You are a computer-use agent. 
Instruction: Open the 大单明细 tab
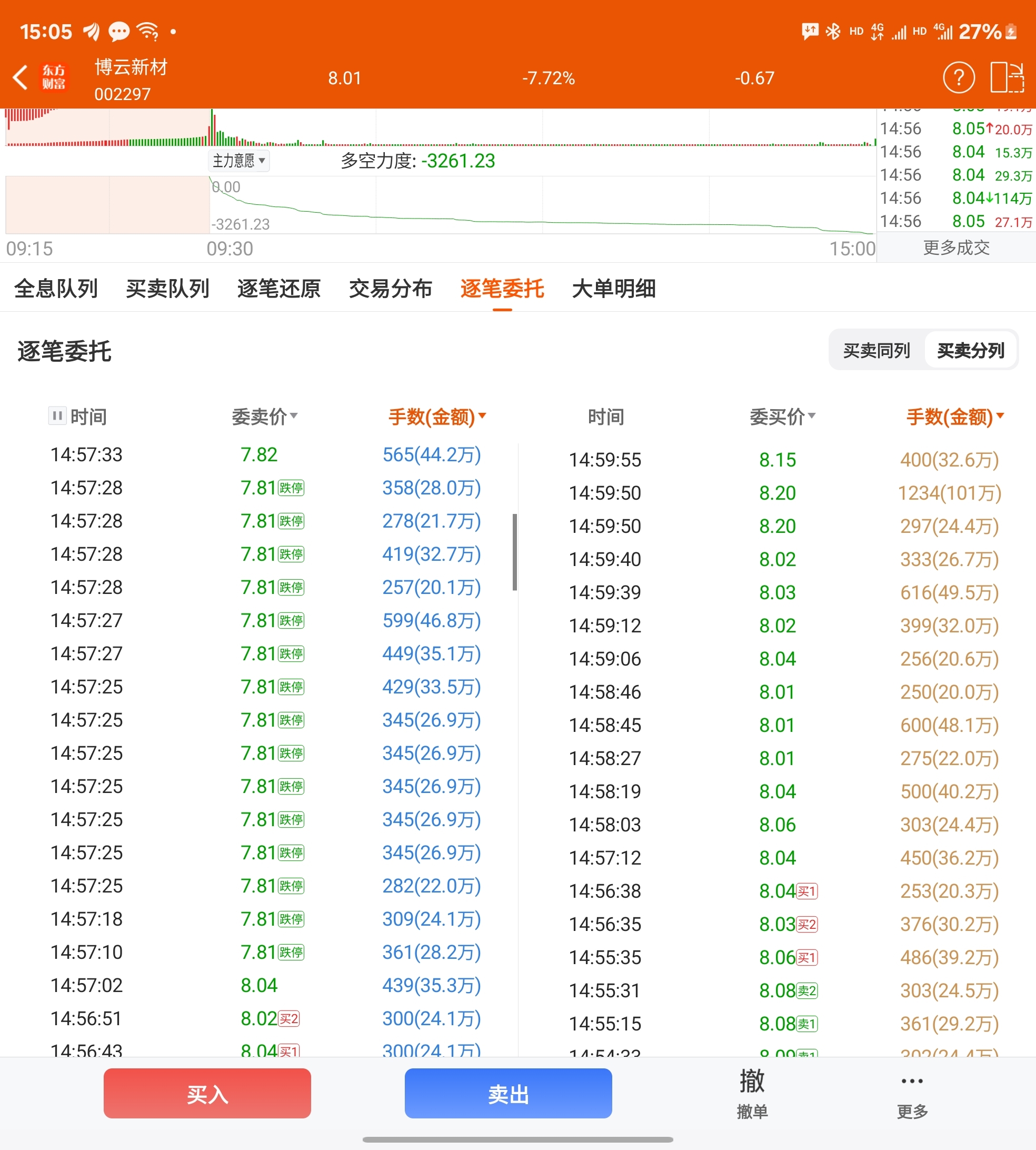614,289
